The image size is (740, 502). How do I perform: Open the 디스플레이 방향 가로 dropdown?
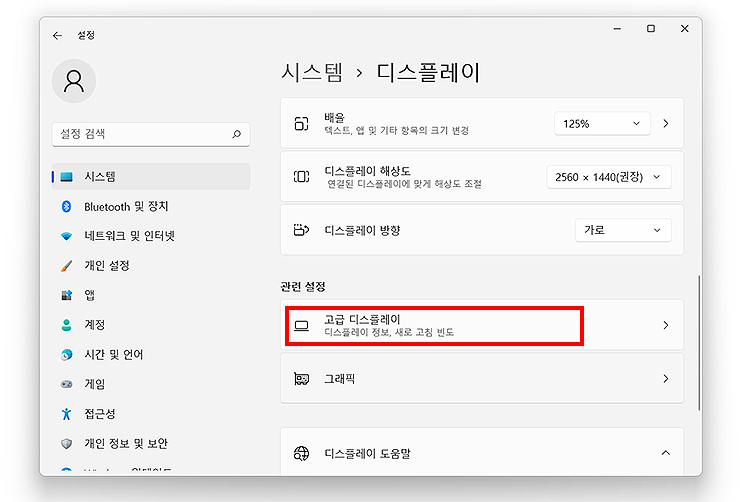(x=623, y=230)
